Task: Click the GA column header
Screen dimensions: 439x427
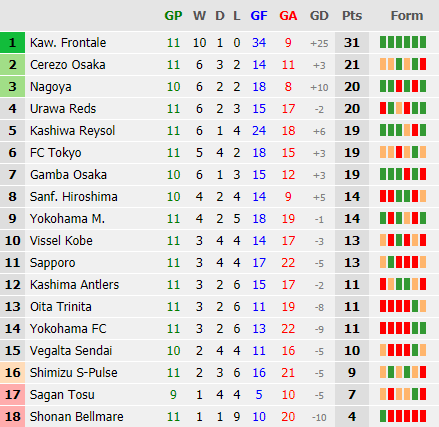Action: click(288, 16)
